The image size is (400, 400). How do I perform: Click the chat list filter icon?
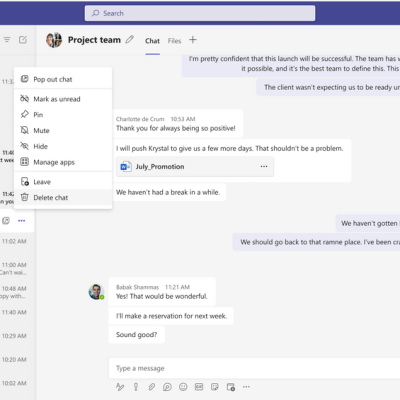pyautogui.click(x=7, y=40)
